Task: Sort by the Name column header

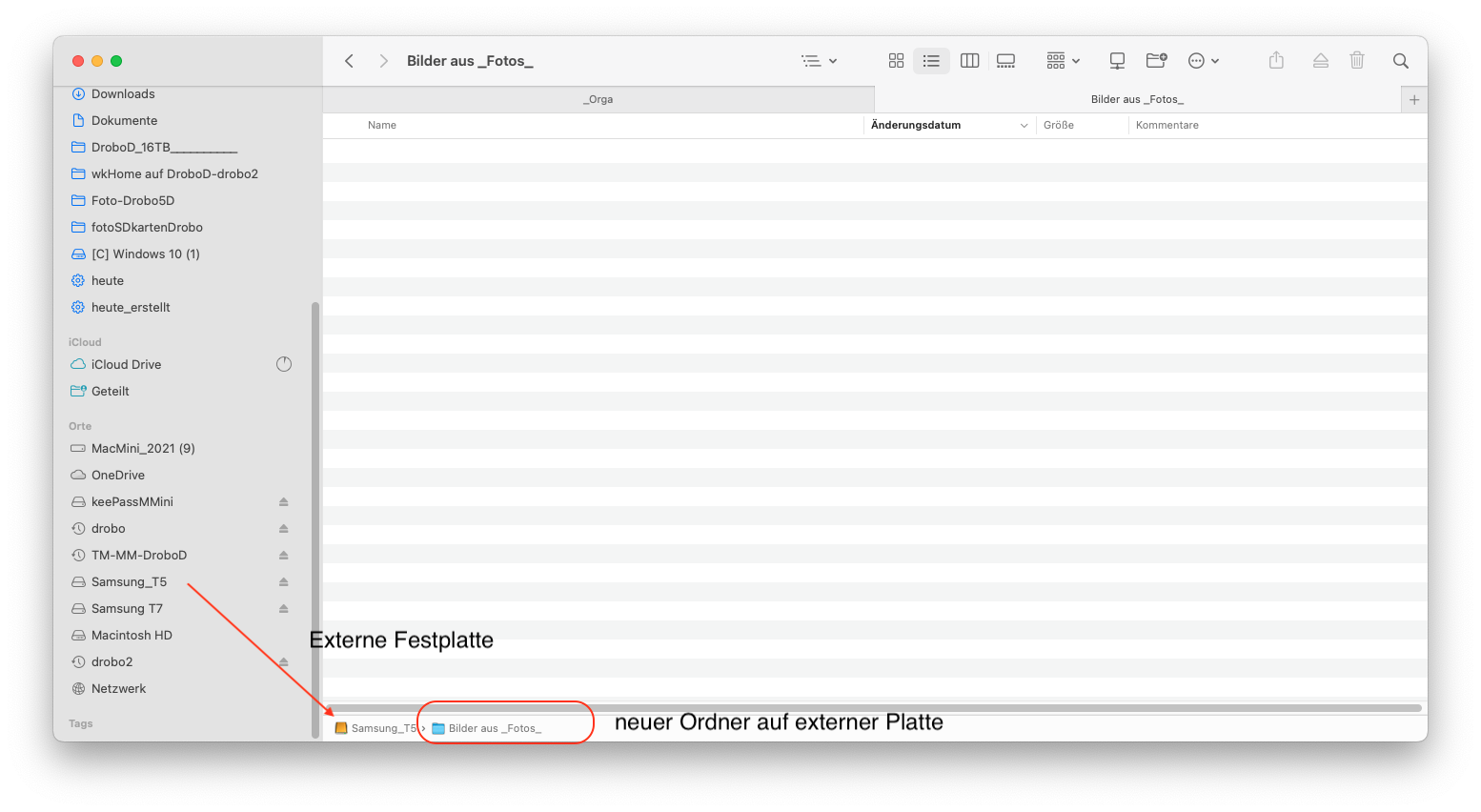Action: point(382,125)
